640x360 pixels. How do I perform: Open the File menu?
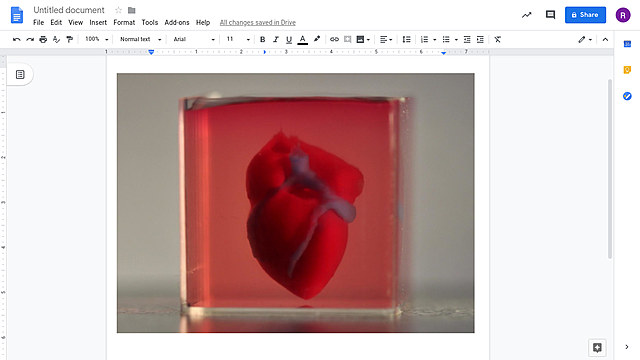(x=38, y=22)
